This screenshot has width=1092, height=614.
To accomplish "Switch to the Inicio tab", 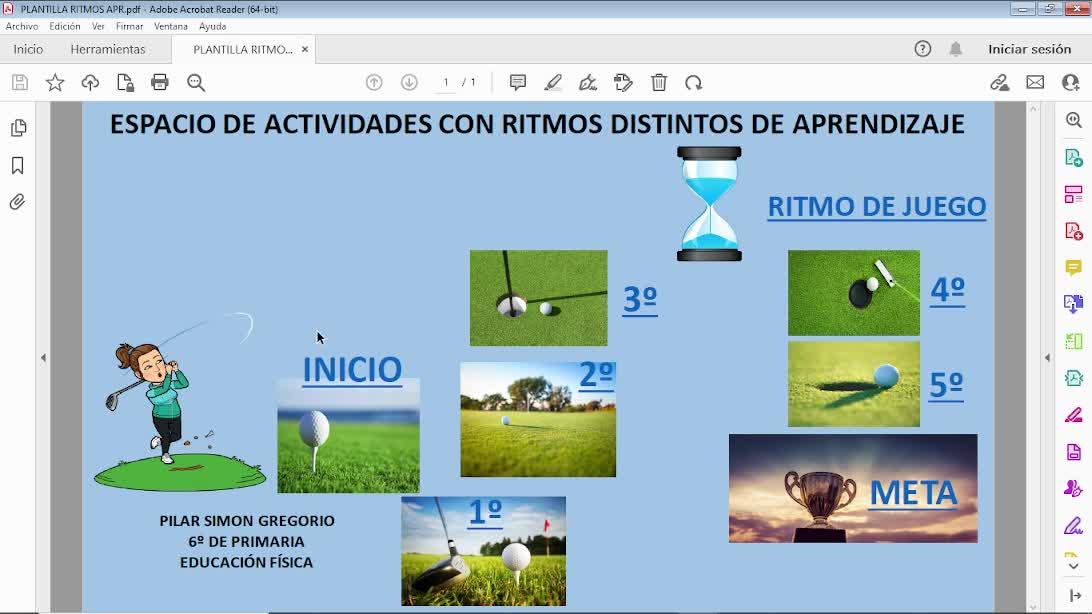I will (x=28, y=49).
